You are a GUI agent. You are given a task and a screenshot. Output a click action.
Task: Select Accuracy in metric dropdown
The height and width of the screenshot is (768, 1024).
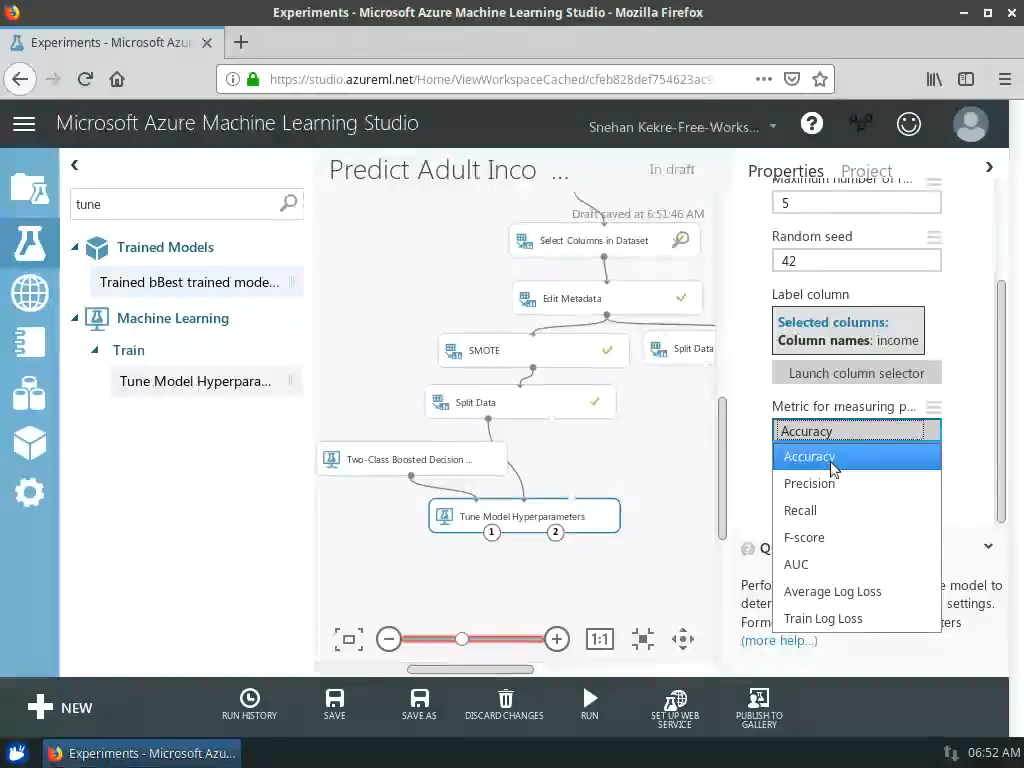tap(857, 456)
